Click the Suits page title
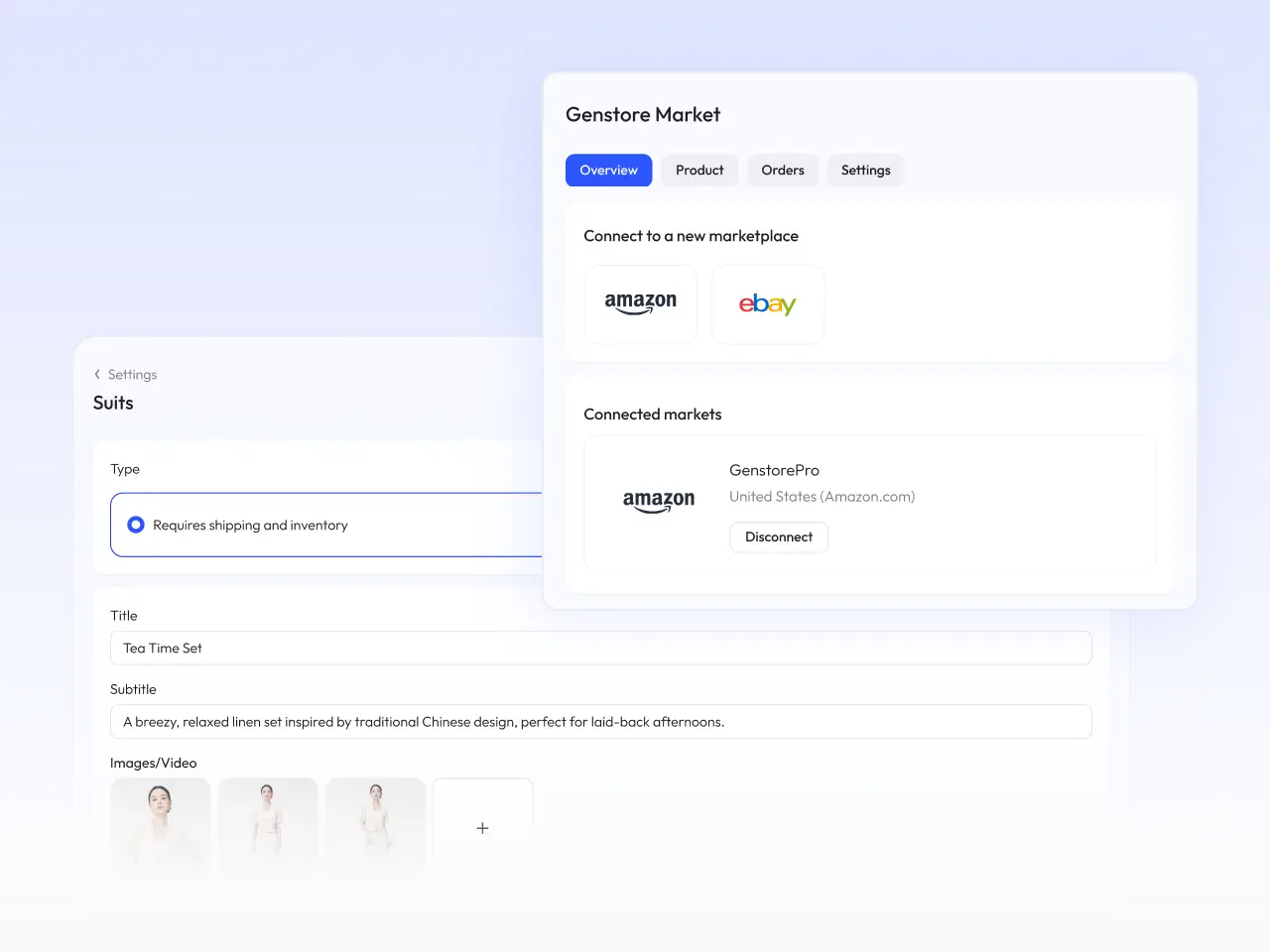The image size is (1270, 952). [113, 403]
